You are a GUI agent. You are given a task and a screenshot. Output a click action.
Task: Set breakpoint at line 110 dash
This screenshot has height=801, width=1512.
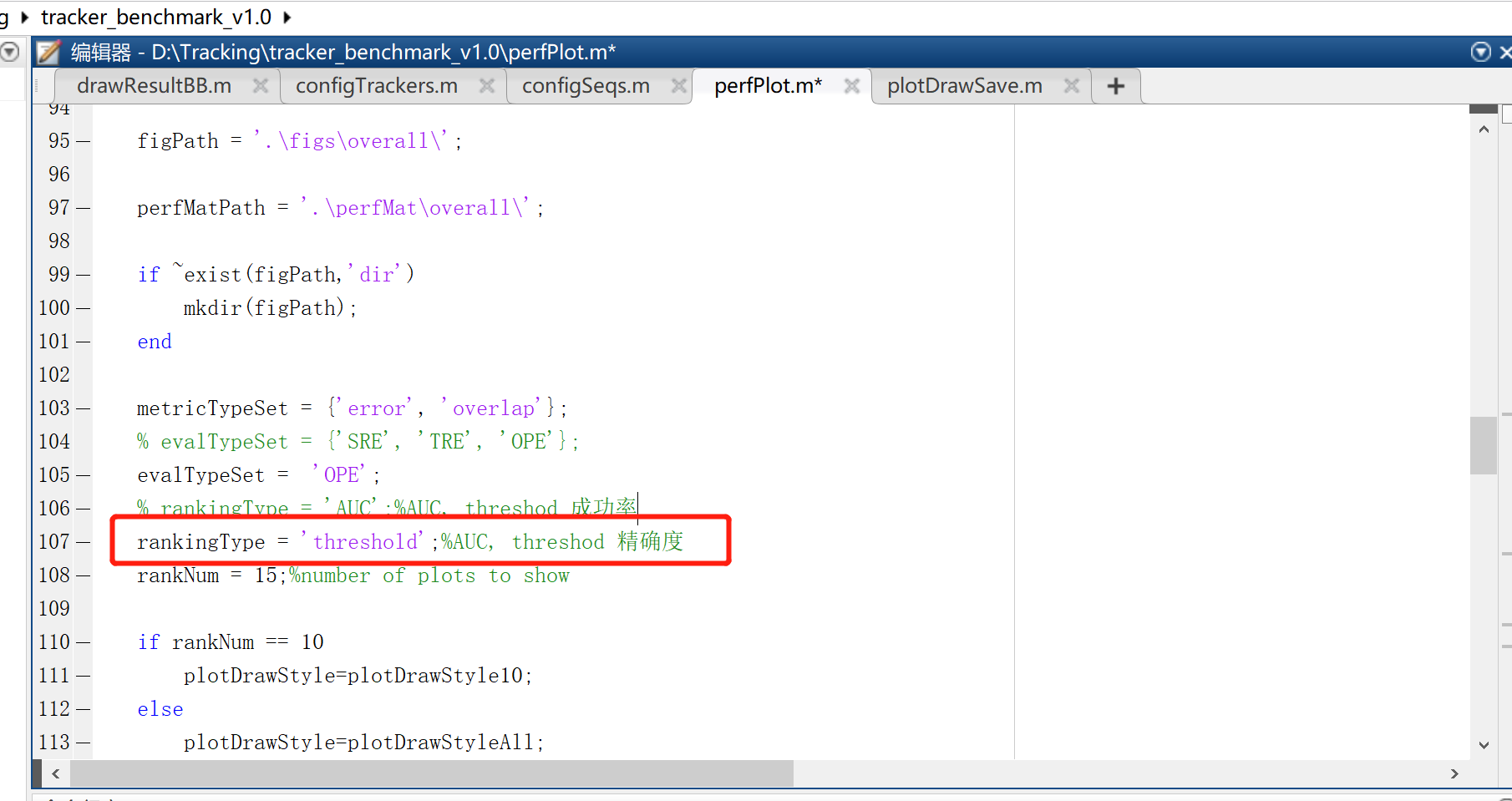point(83,642)
